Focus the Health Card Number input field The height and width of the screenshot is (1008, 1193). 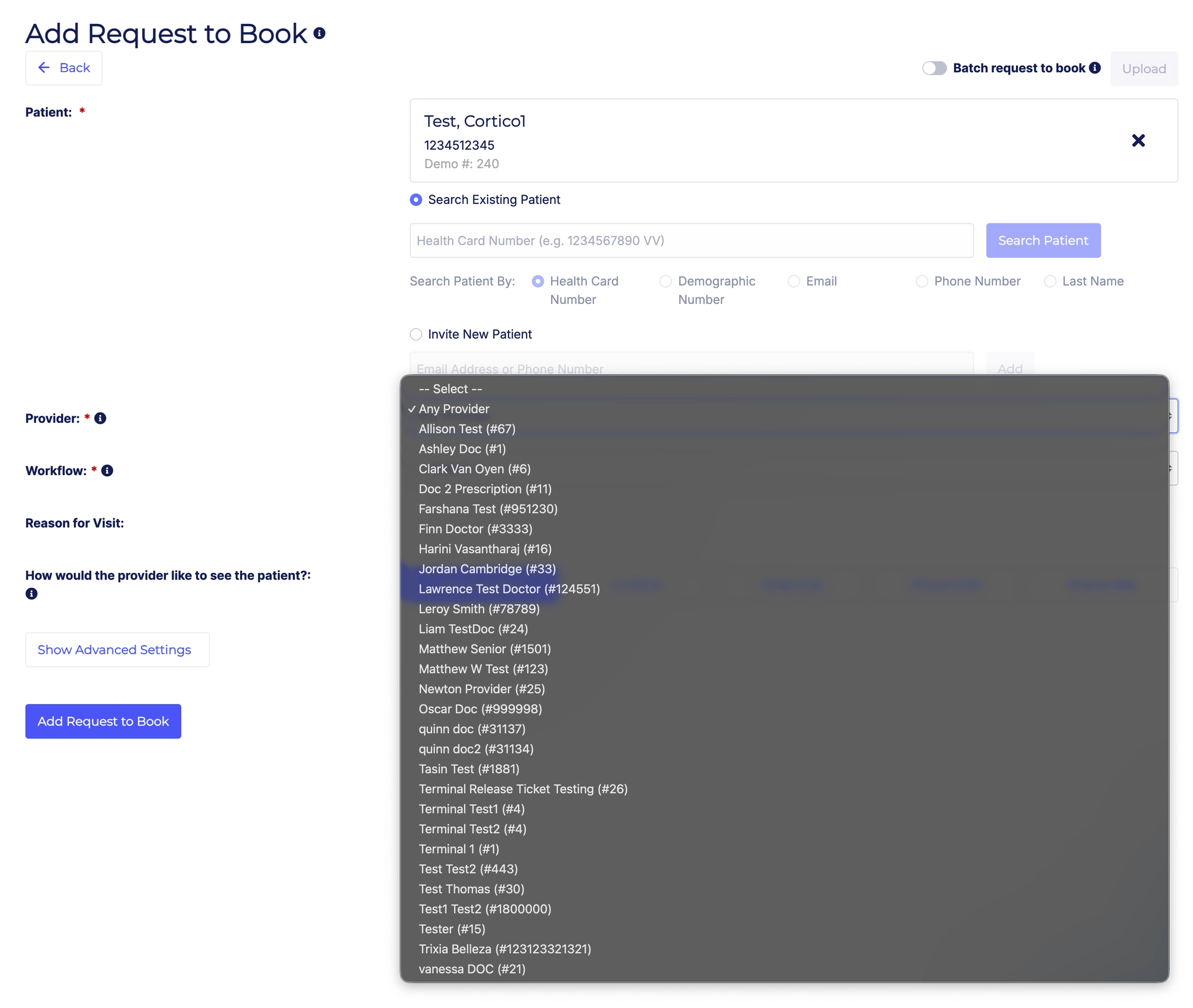coord(691,240)
